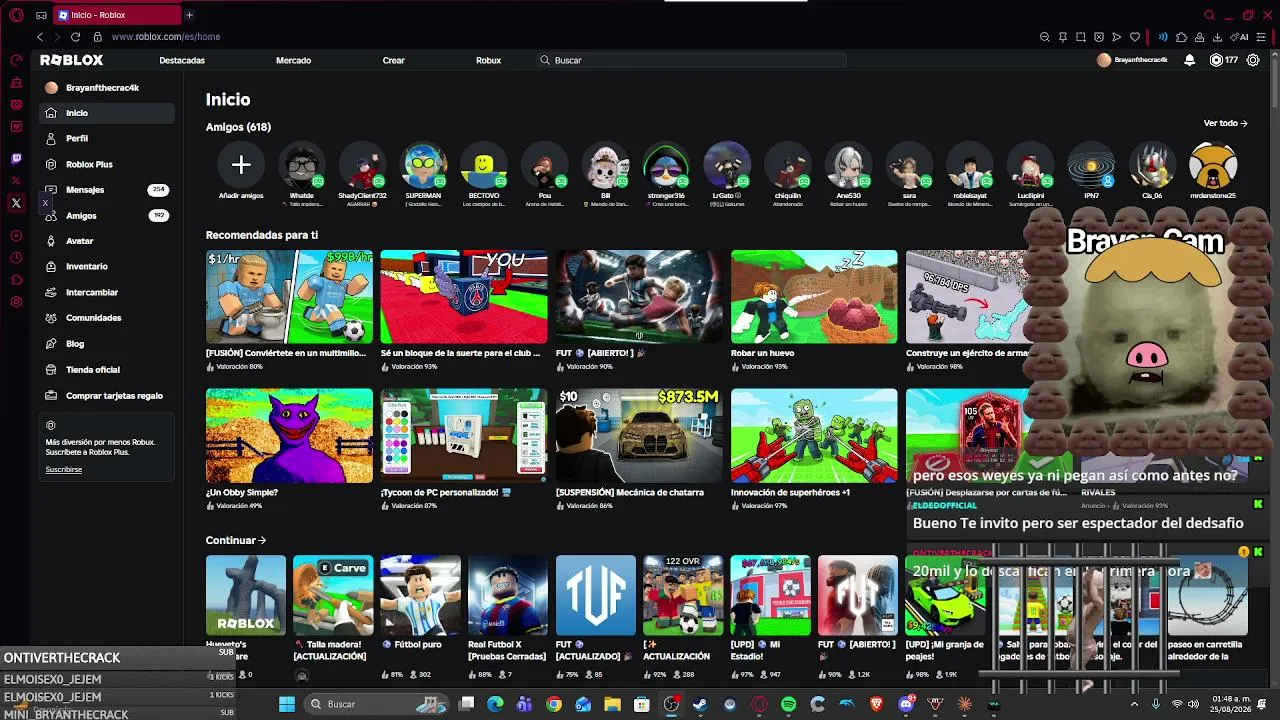Open the Twitch icon in the Opera sidebar
This screenshot has width=1280, height=720.
point(16,159)
